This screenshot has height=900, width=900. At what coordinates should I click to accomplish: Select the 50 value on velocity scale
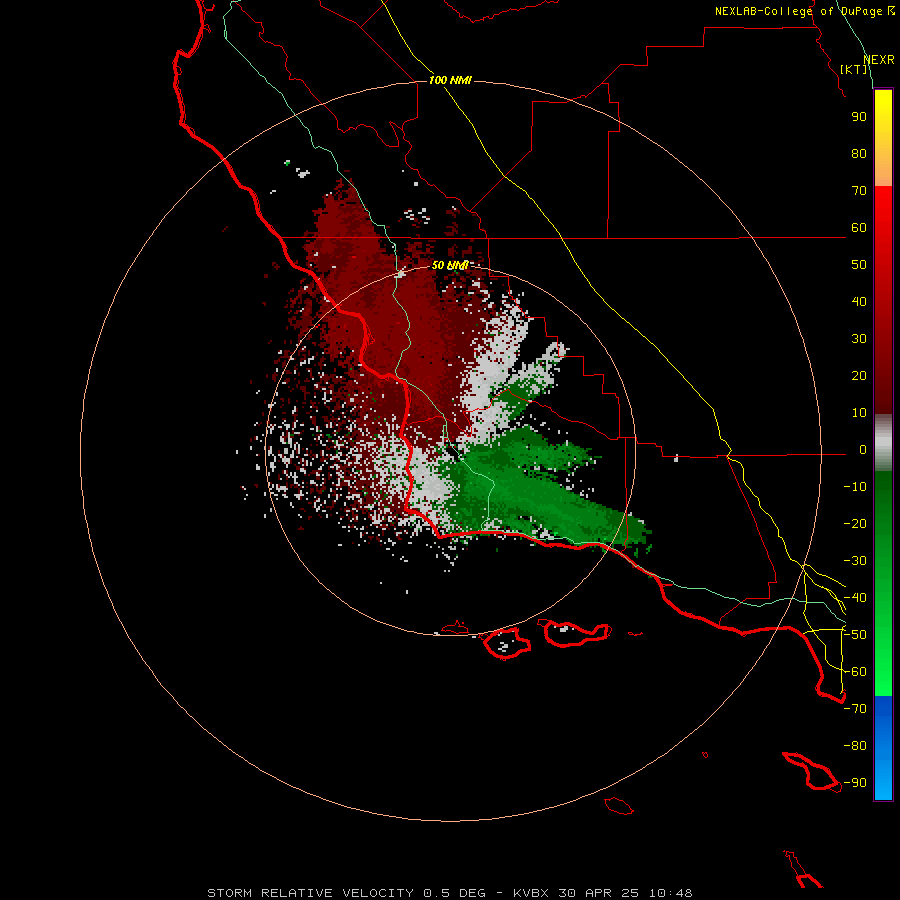[x=859, y=265]
